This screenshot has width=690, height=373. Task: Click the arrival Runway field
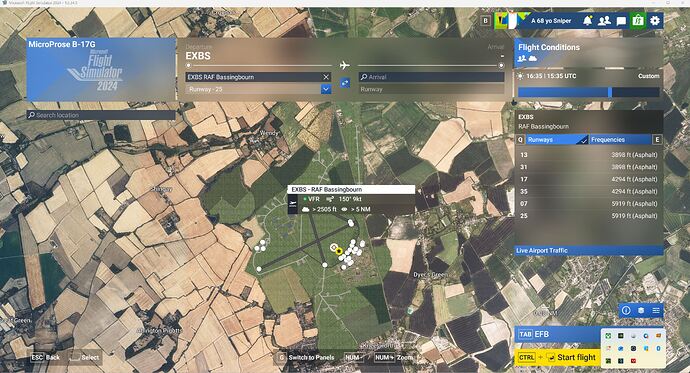[431, 89]
